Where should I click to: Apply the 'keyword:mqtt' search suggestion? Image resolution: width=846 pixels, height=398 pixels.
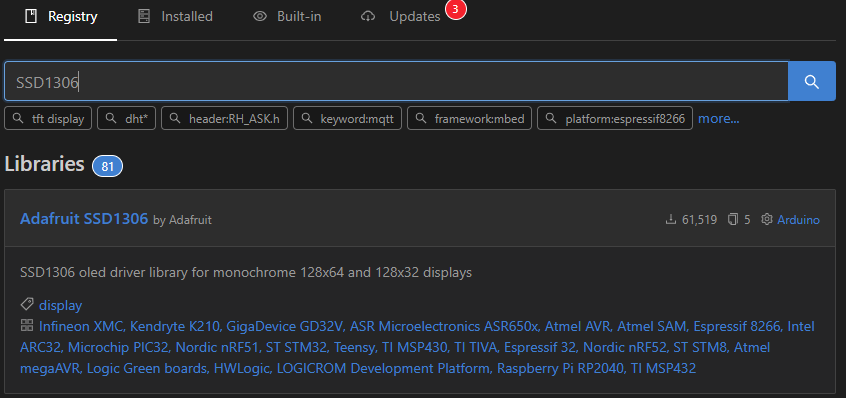coord(347,119)
